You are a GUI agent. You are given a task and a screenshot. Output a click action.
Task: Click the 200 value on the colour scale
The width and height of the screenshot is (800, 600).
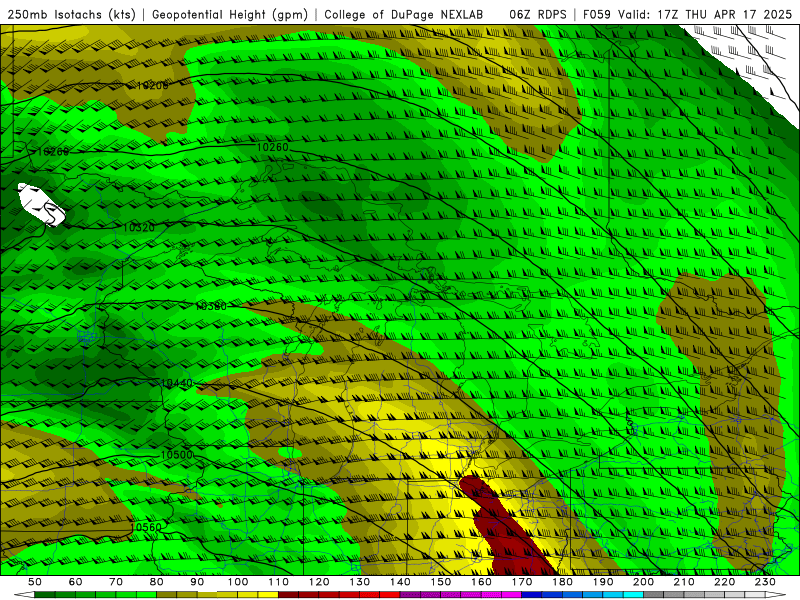643,582
